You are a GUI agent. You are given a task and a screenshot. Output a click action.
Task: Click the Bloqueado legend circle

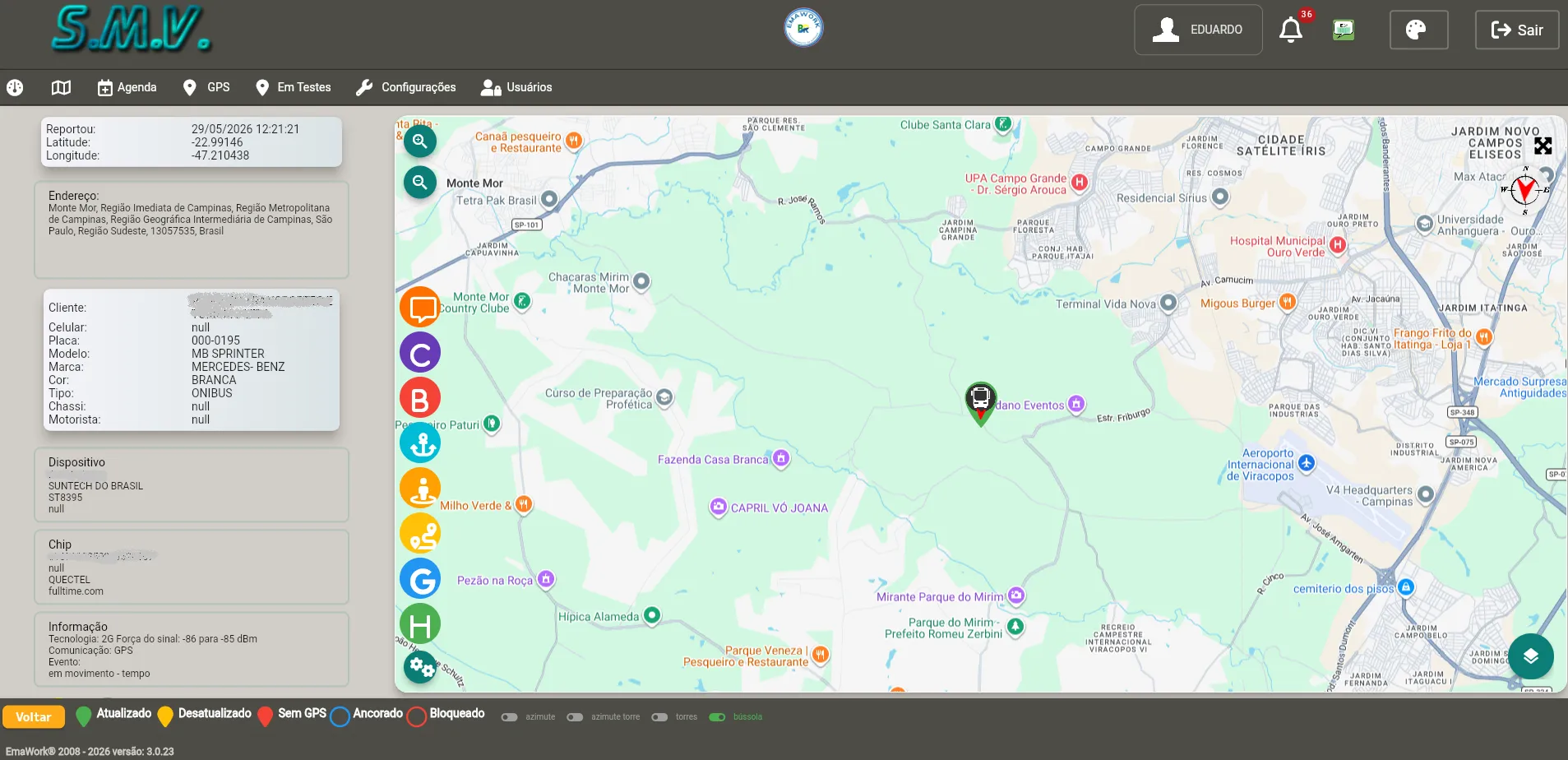tap(417, 716)
